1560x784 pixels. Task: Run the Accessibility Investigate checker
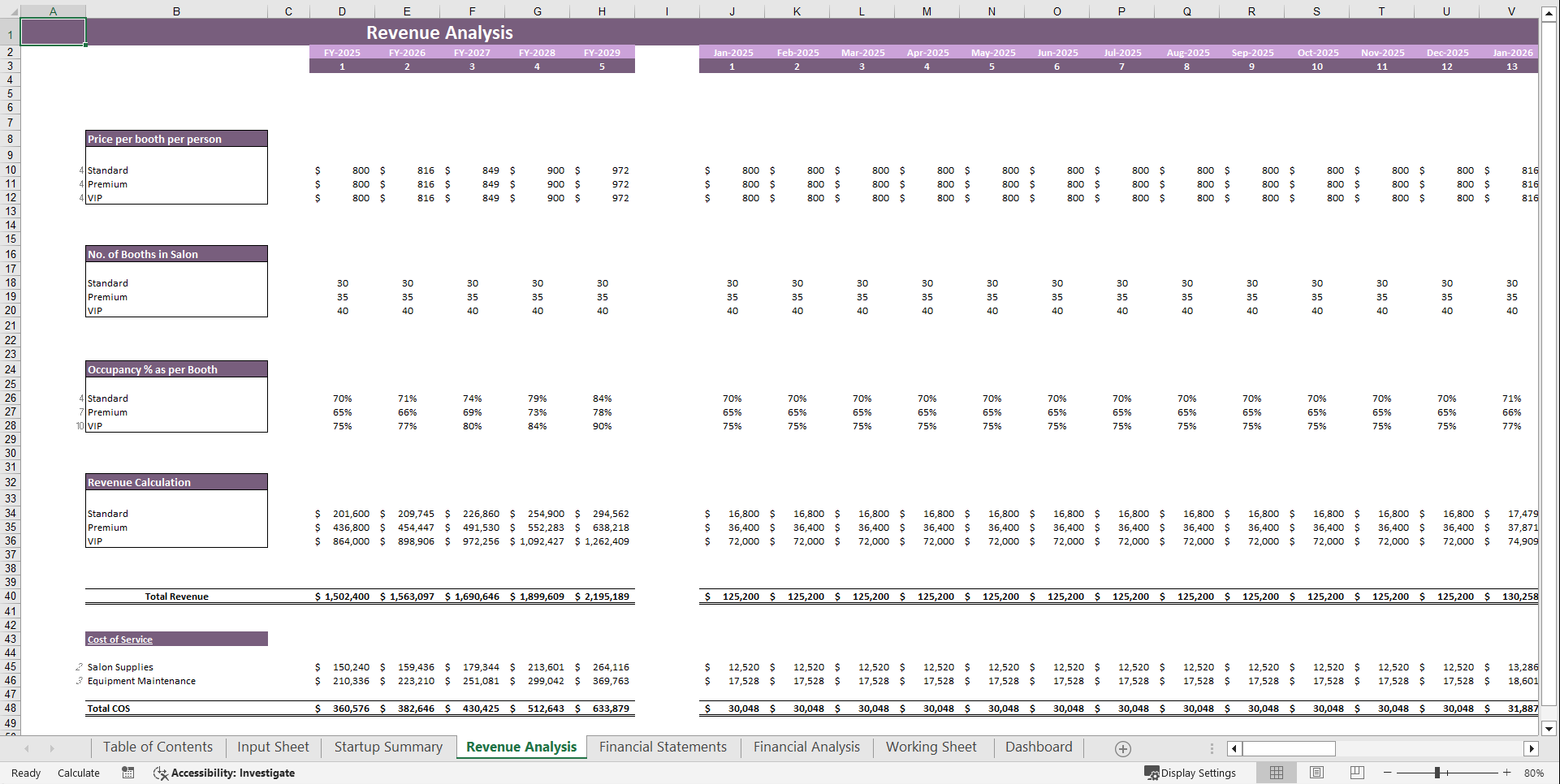tap(224, 773)
